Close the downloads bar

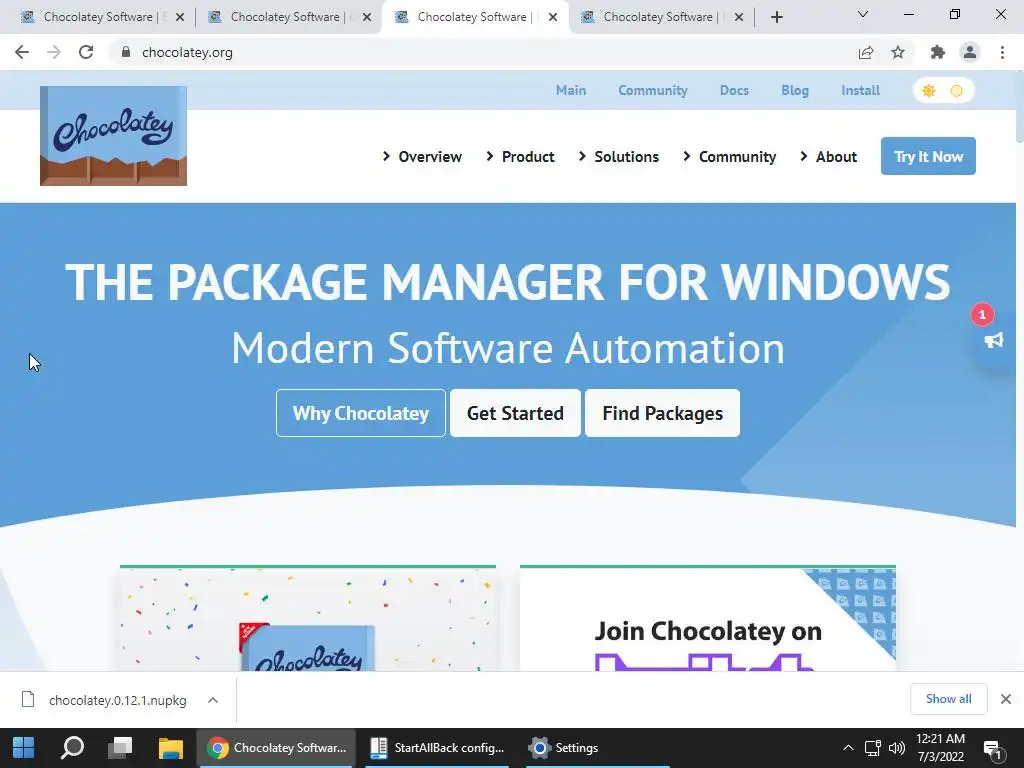pos(1006,699)
